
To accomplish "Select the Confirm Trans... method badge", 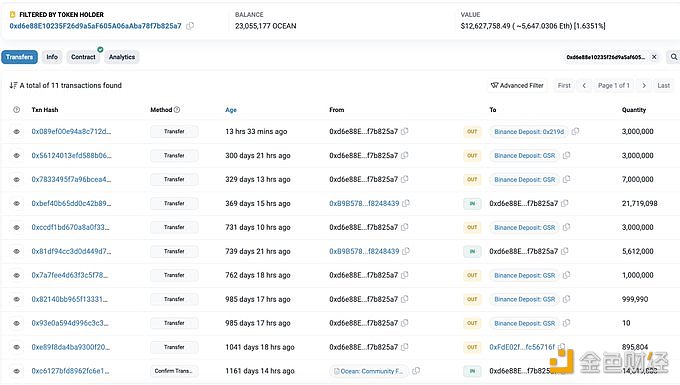I will (174, 371).
